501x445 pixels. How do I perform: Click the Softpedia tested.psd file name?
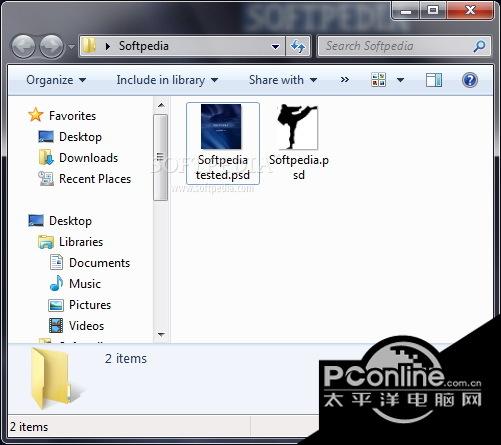223,167
